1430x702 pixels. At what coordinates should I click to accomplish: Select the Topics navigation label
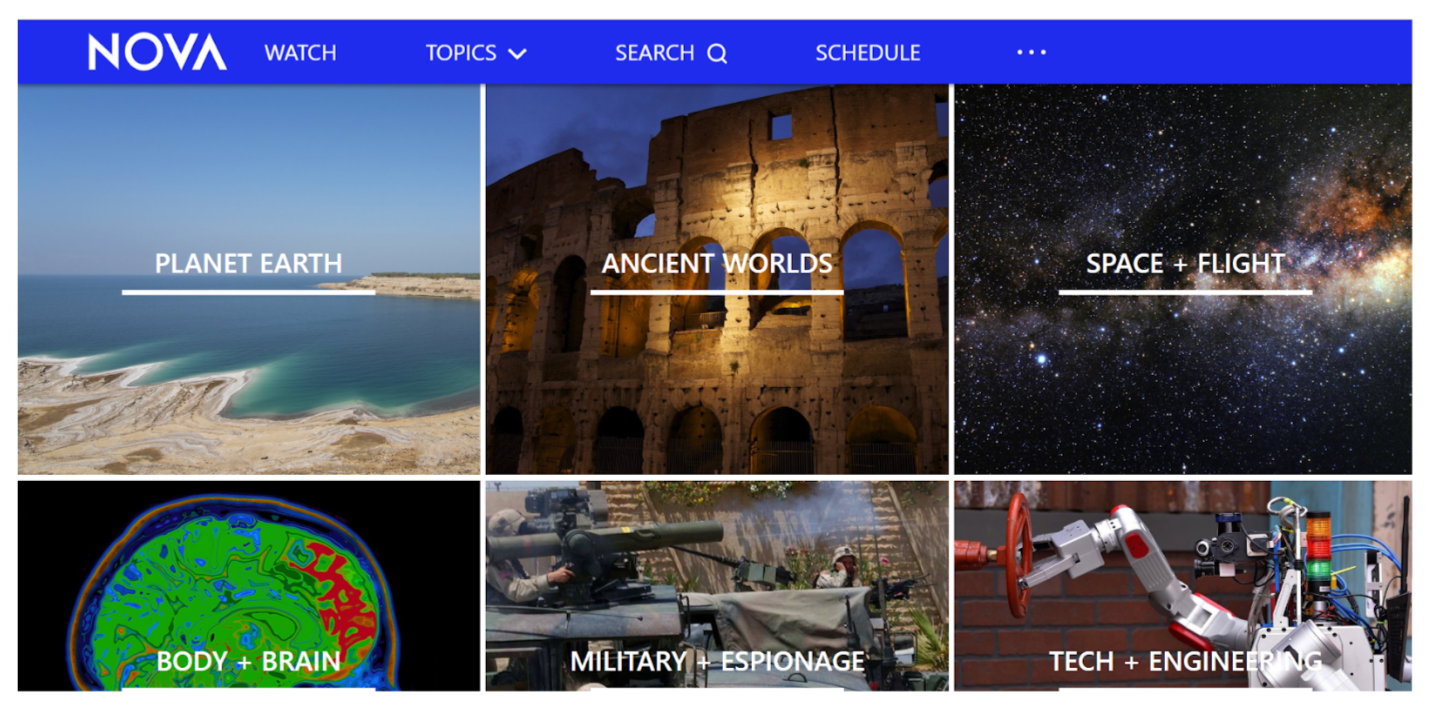460,53
